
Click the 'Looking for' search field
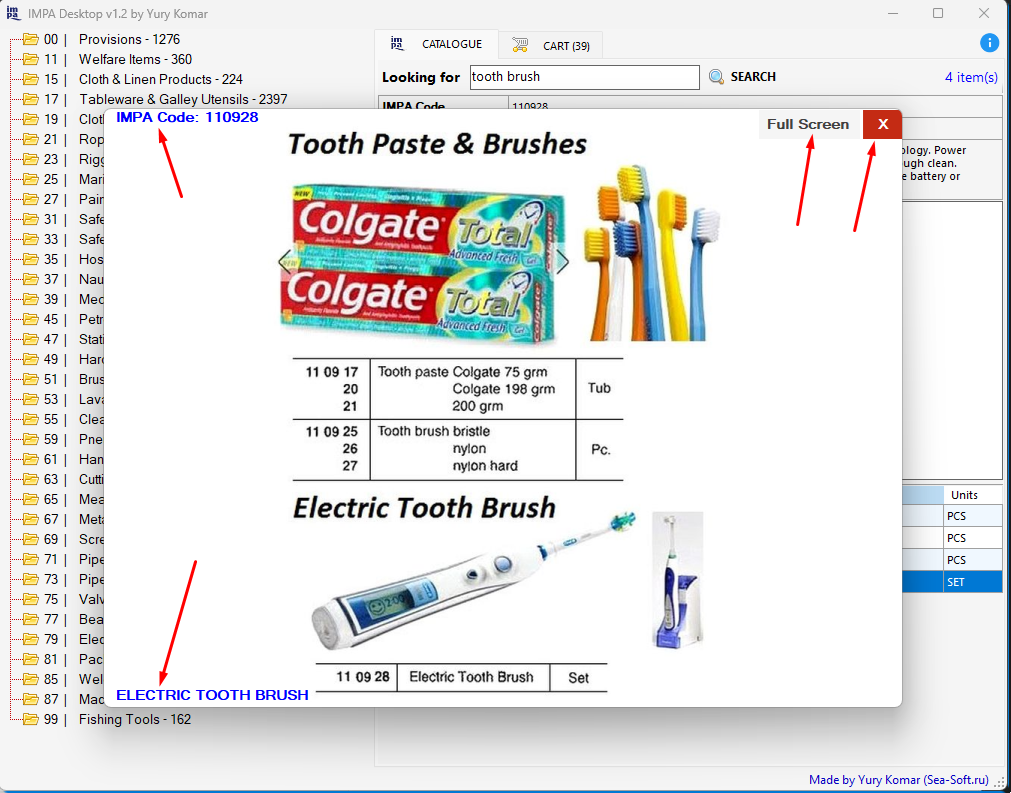(583, 77)
